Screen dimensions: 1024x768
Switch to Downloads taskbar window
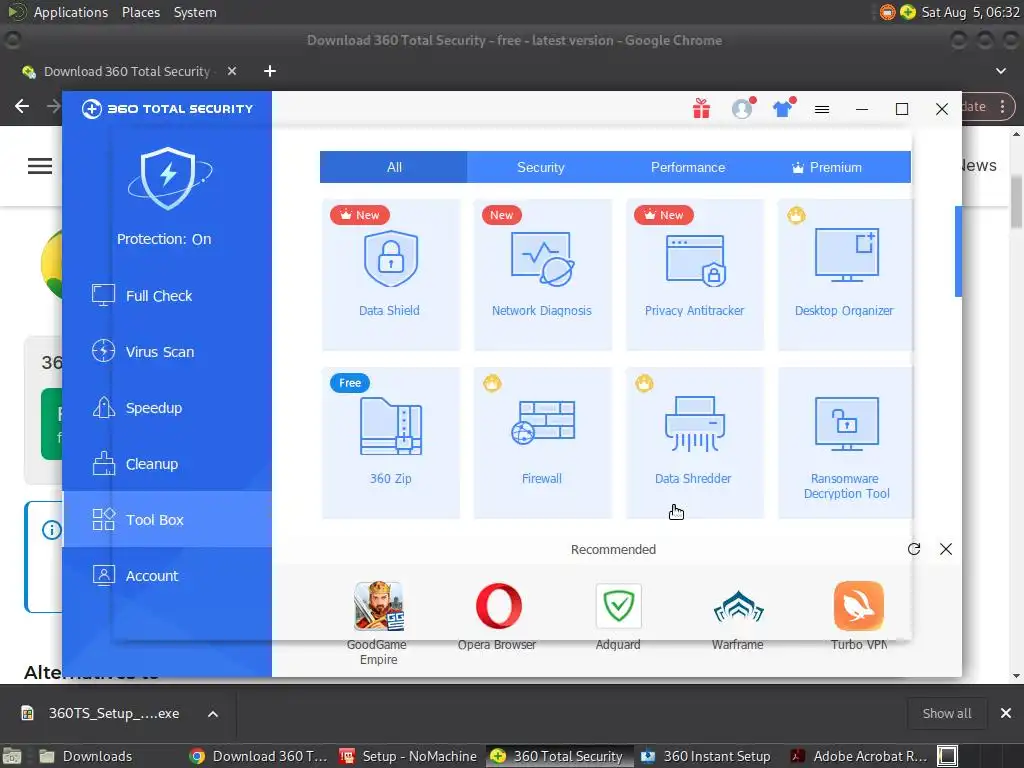[86, 756]
